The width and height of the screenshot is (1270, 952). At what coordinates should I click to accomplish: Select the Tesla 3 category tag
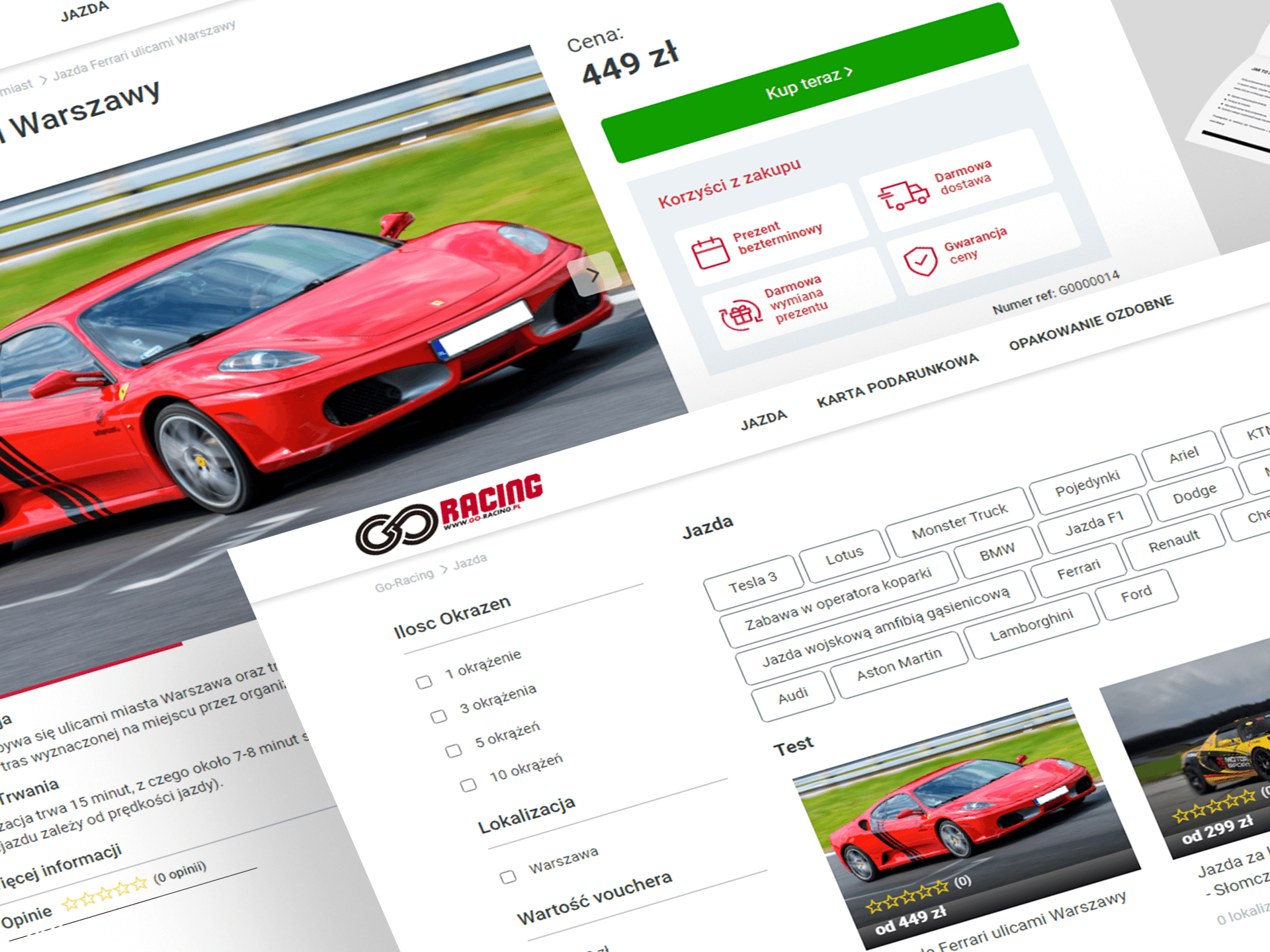pyautogui.click(x=753, y=582)
